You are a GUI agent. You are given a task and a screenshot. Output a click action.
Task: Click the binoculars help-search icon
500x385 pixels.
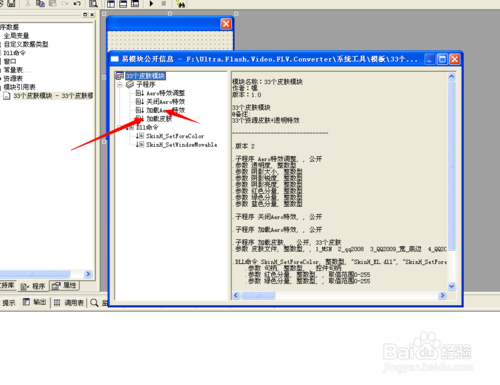pos(180,4)
